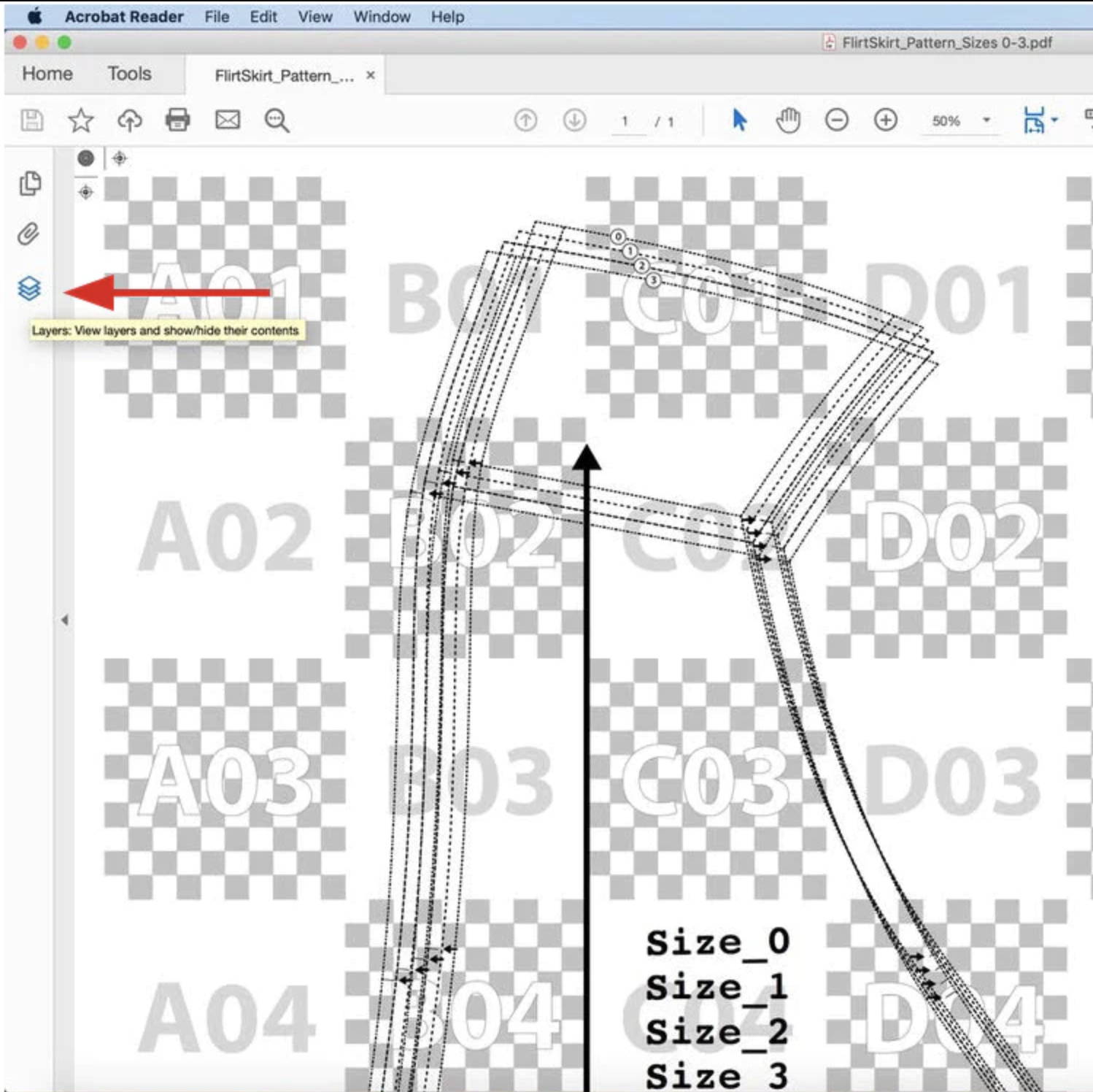Open the Apple menu
The image size is (1093, 1092).
point(34,16)
